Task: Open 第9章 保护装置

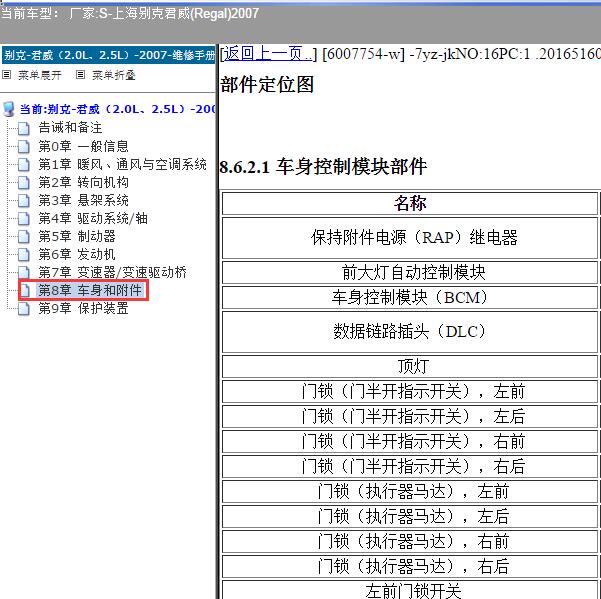Action: click(83, 308)
